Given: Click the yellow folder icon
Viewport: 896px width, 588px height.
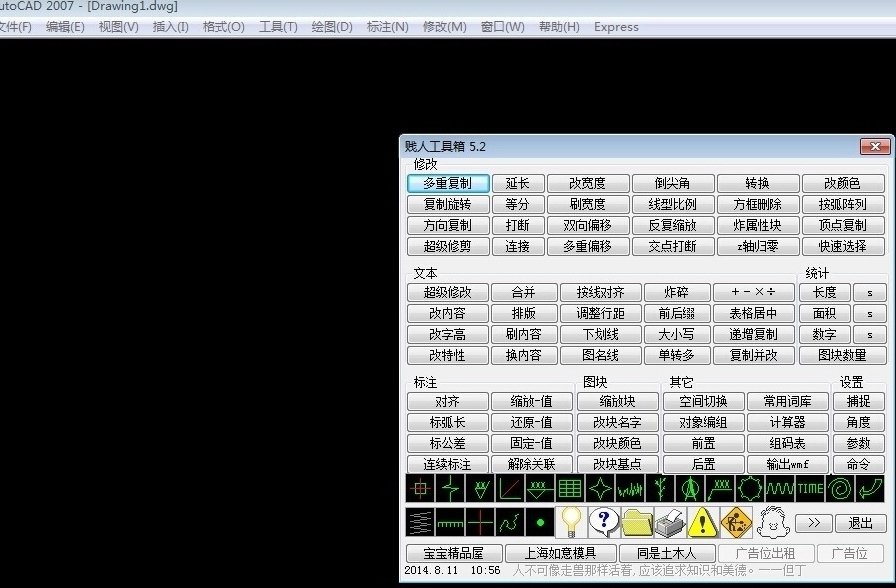Looking at the screenshot, I should point(637,521).
